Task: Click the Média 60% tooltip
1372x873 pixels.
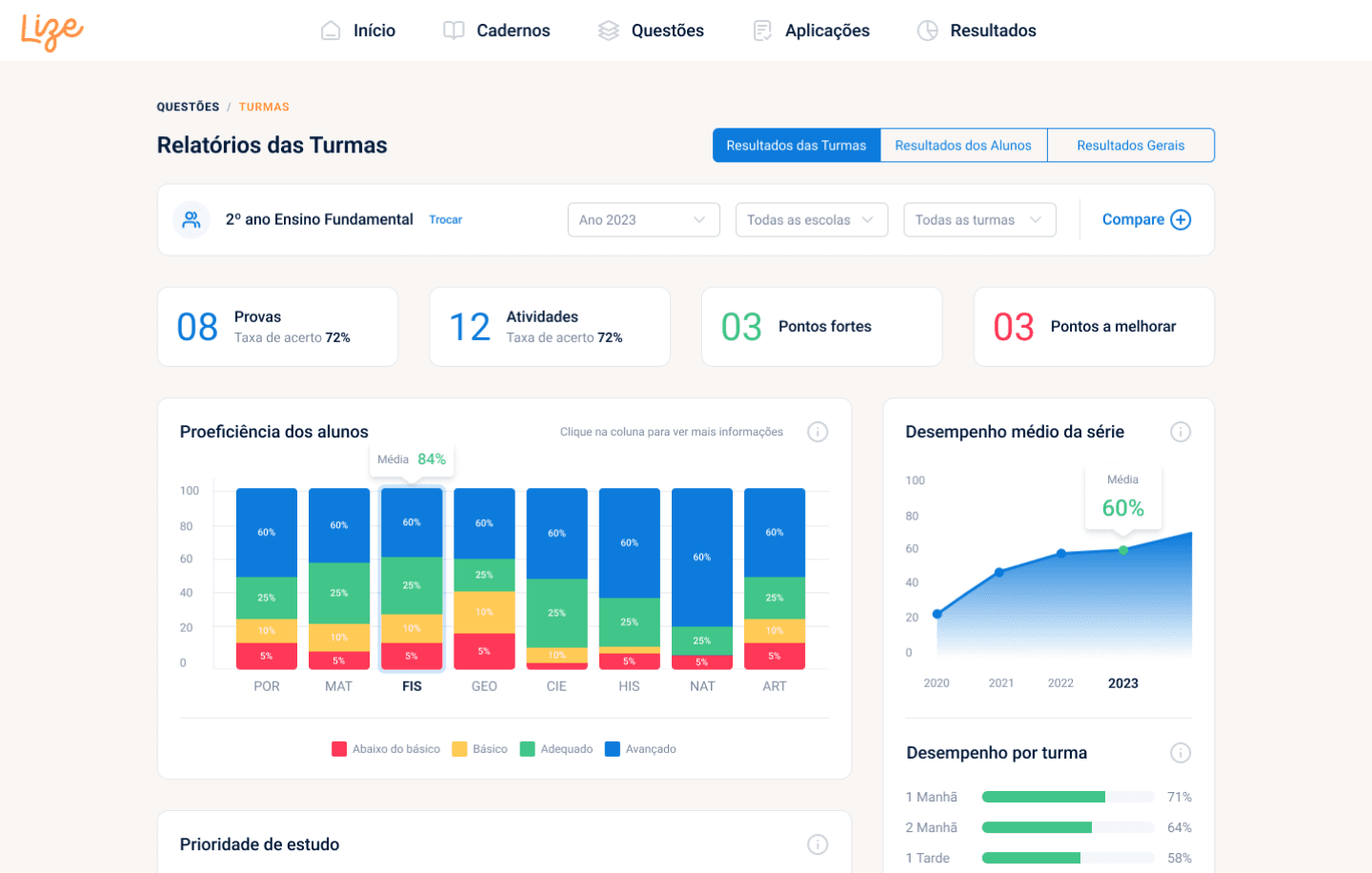Action: click(x=1123, y=497)
